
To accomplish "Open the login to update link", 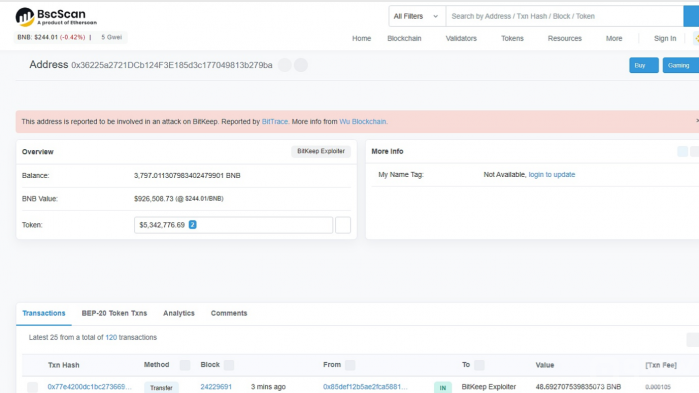I will [551, 175].
